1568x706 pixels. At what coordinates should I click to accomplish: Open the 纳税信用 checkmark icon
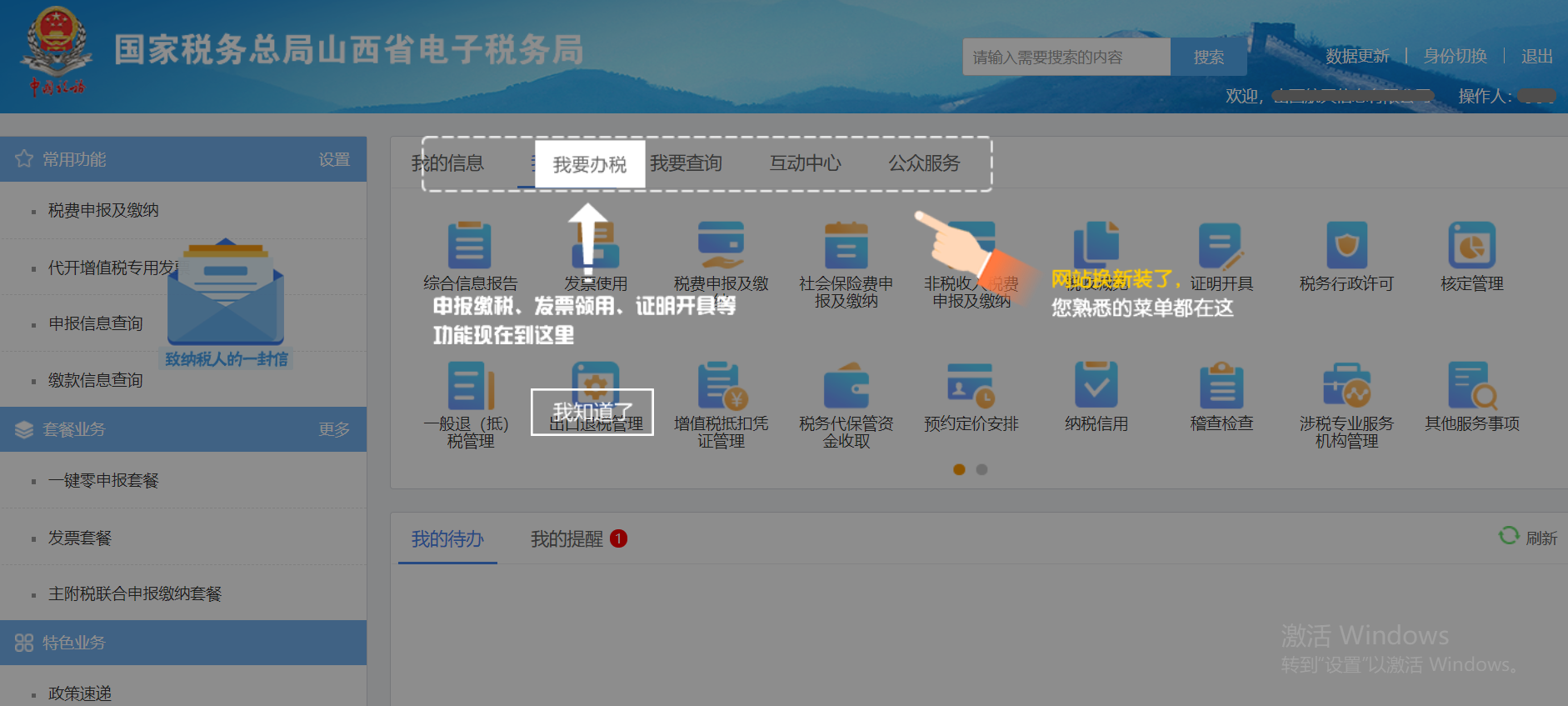pyautogui.click(x=1096, y=385)
